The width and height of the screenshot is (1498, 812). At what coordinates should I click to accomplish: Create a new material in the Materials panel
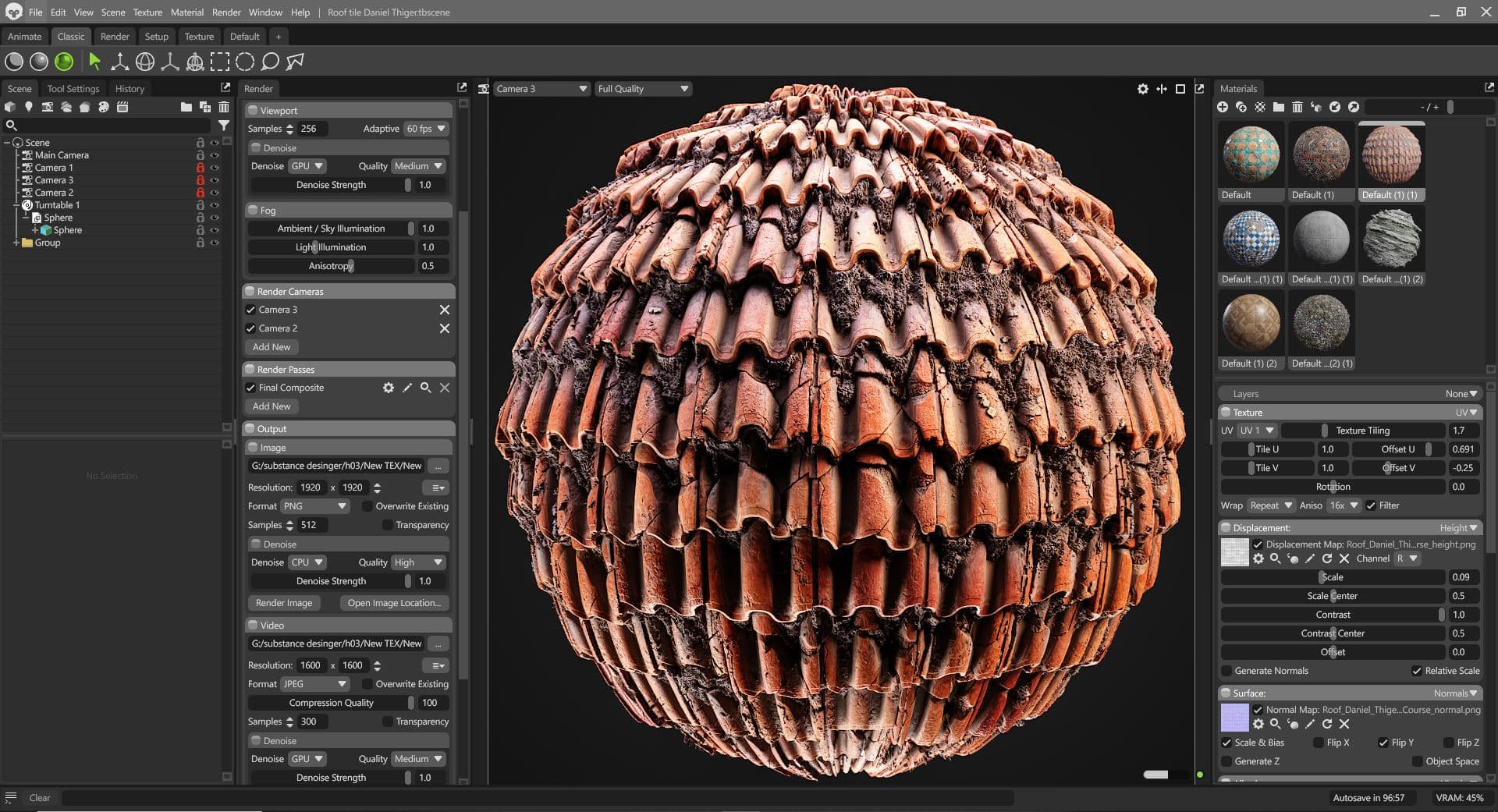(1222, 107)
